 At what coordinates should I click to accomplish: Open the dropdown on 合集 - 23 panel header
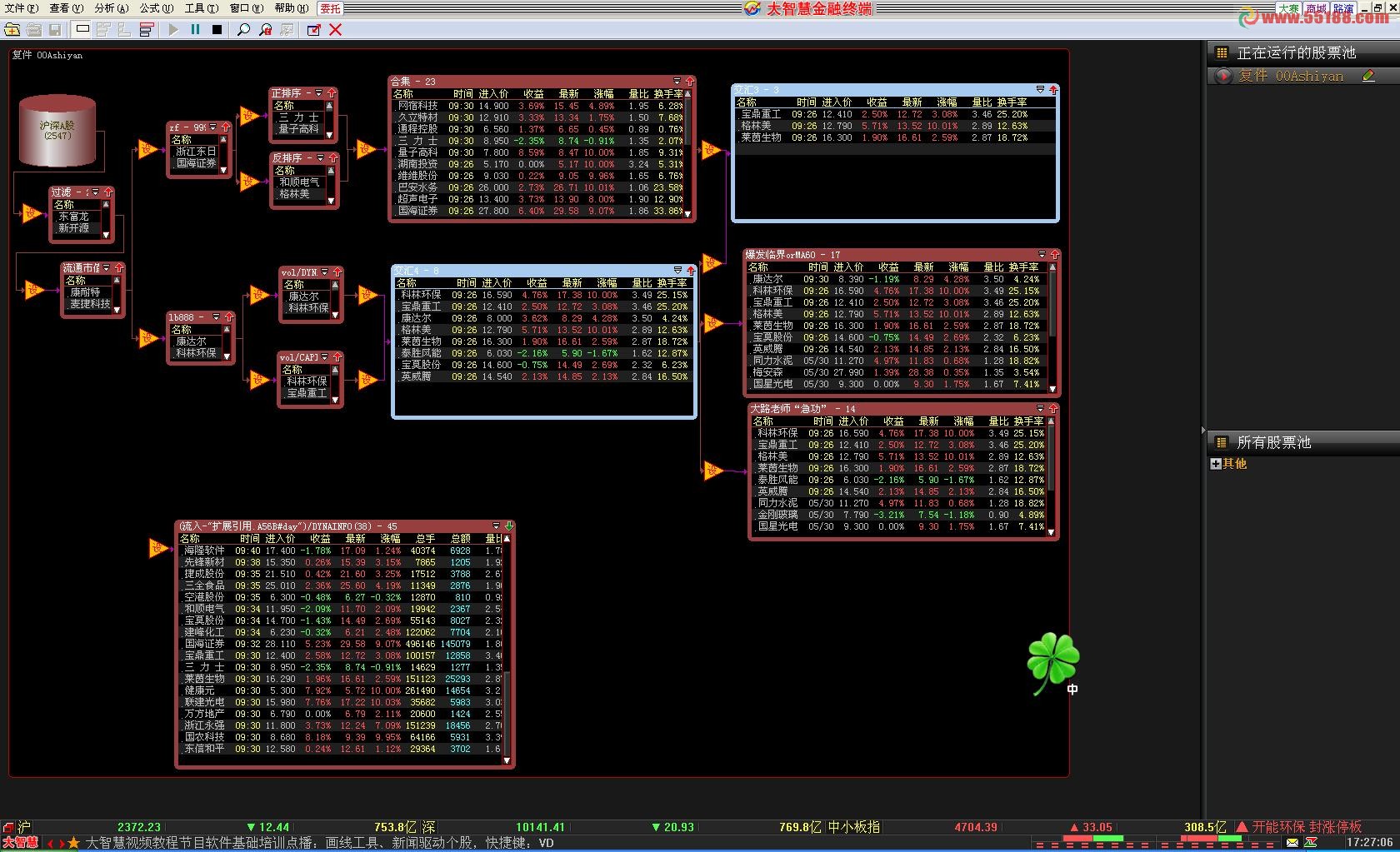click(x=677, y=82)
